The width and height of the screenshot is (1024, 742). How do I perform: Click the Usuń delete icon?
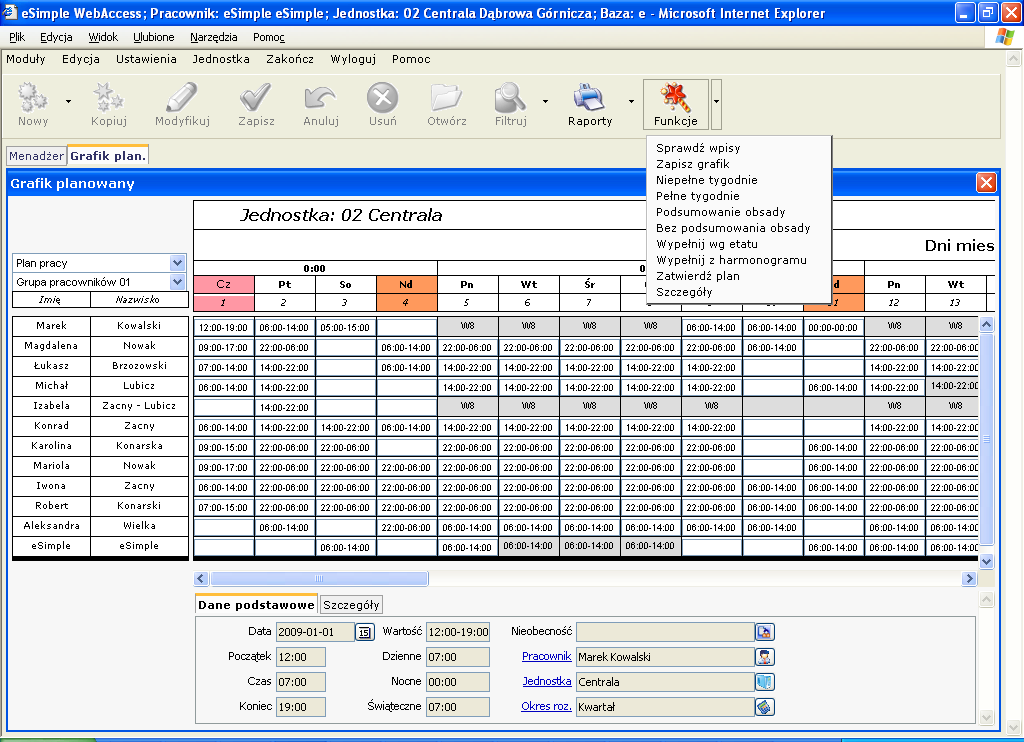pyautogui.click(x=383, y=98)
